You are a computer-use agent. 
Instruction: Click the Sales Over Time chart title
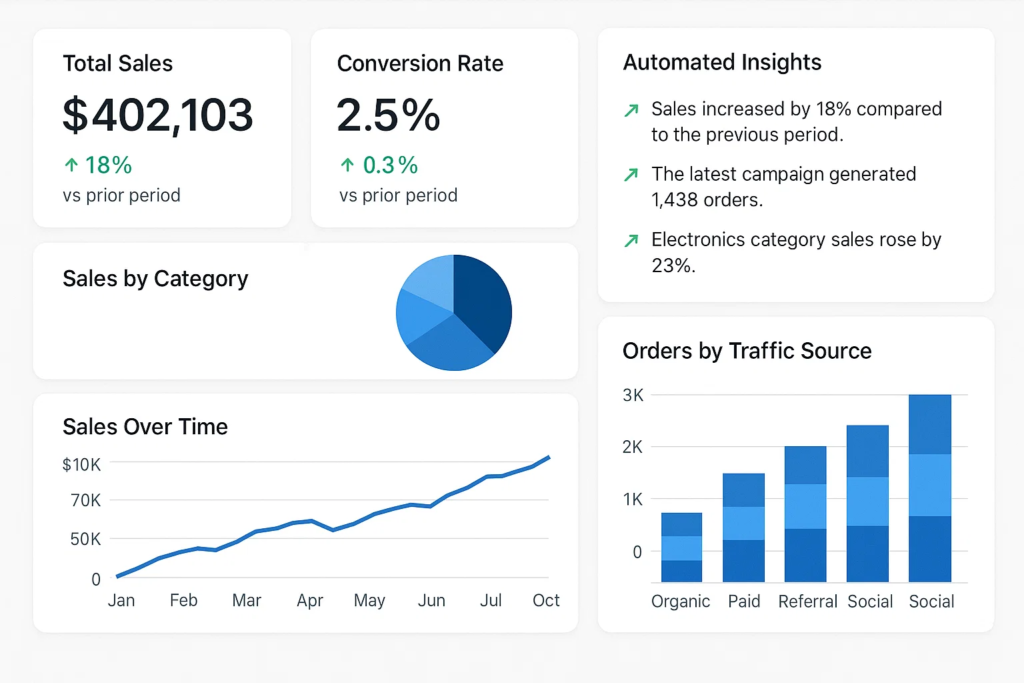pyautogui.click(x=145, y=426)
